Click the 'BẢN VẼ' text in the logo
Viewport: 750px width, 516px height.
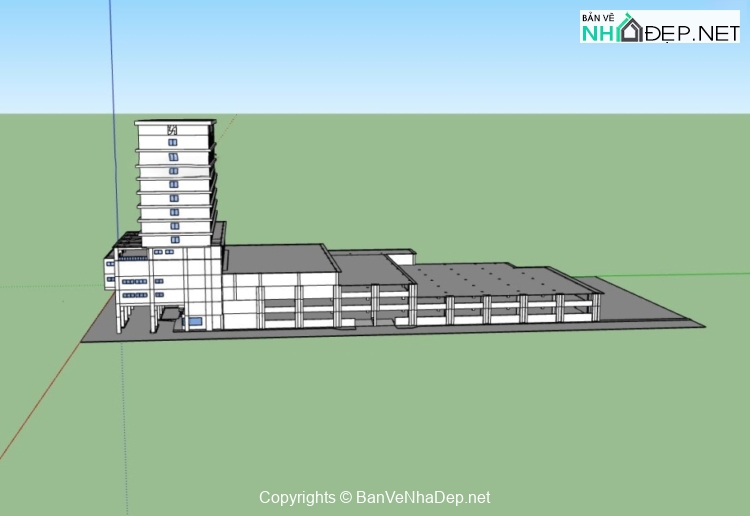pyautogui.click(x=598, y=17)
